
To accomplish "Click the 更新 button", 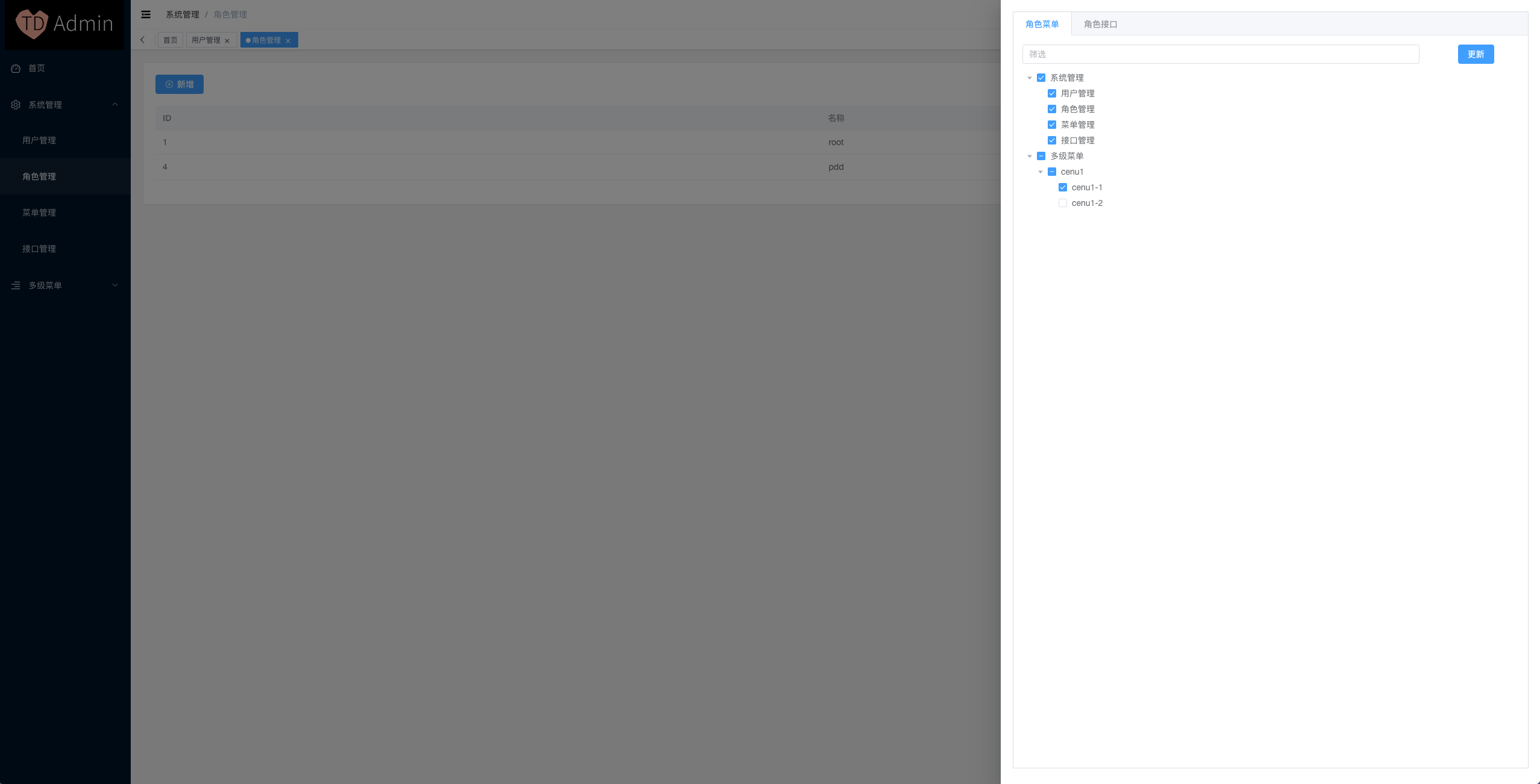I will pos(1476,54).
